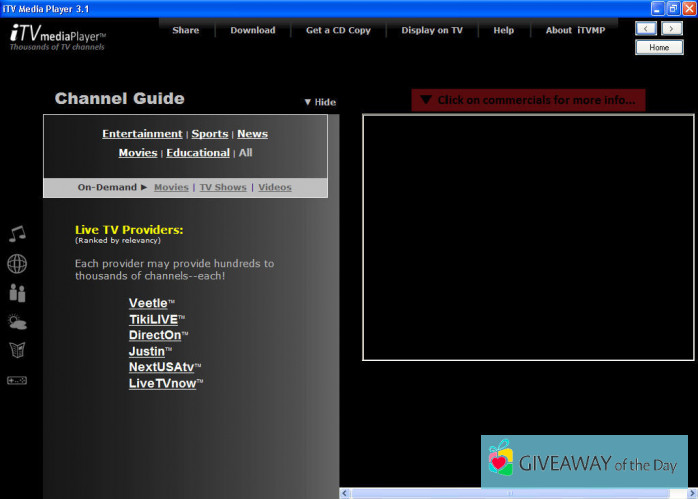Open the Share menu
This screenshot has width=698, height=499.
(x=185, y=30)
